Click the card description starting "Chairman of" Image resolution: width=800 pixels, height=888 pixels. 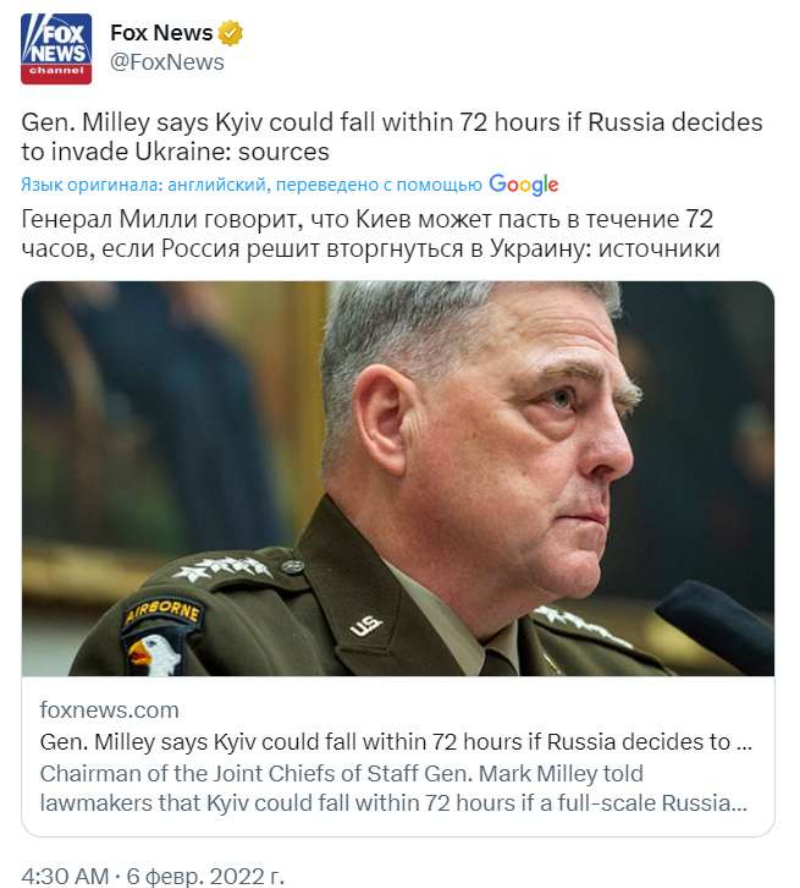[x=395, y=788]
